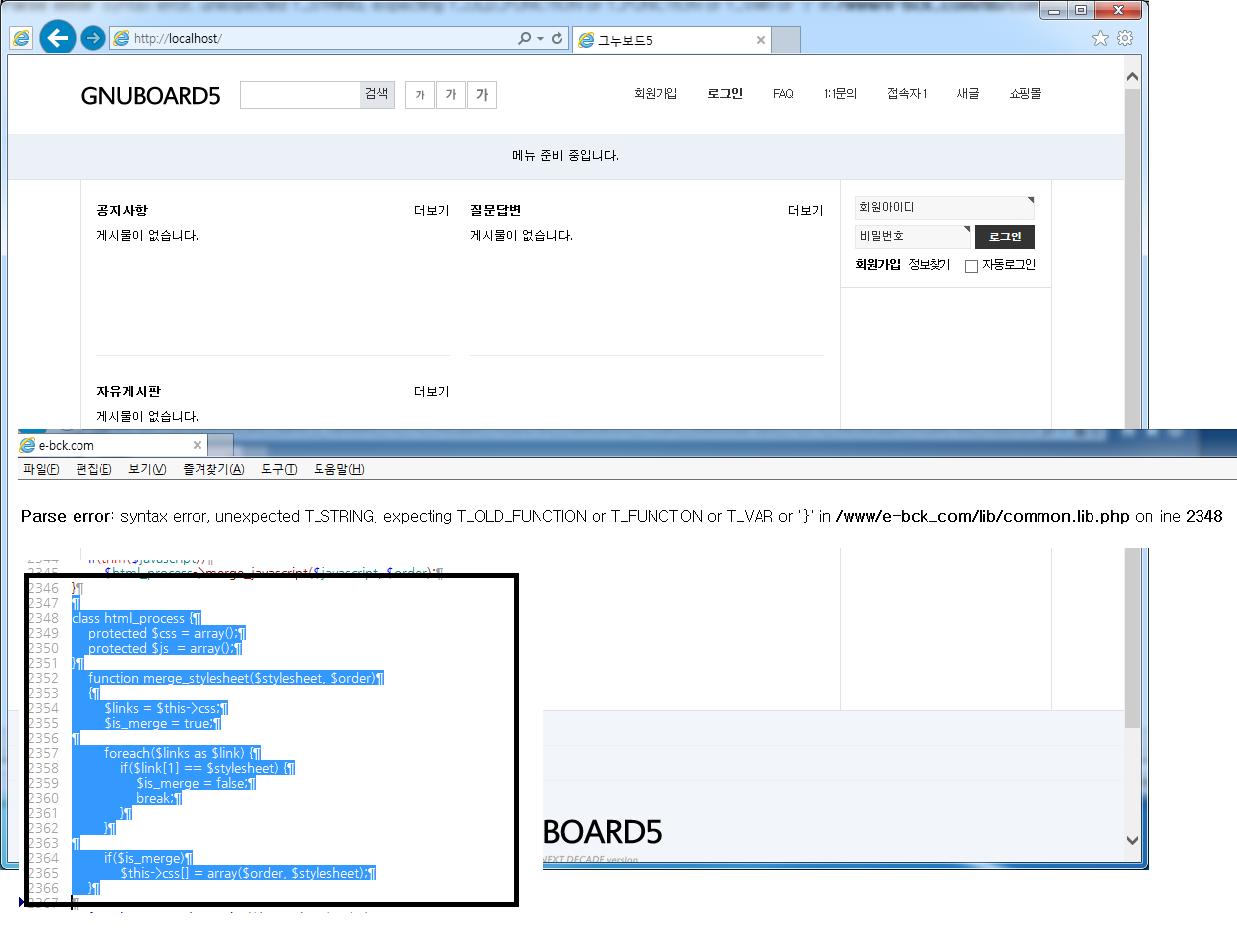
Task: Click the site search input box
Action: (x=300, y=94)
